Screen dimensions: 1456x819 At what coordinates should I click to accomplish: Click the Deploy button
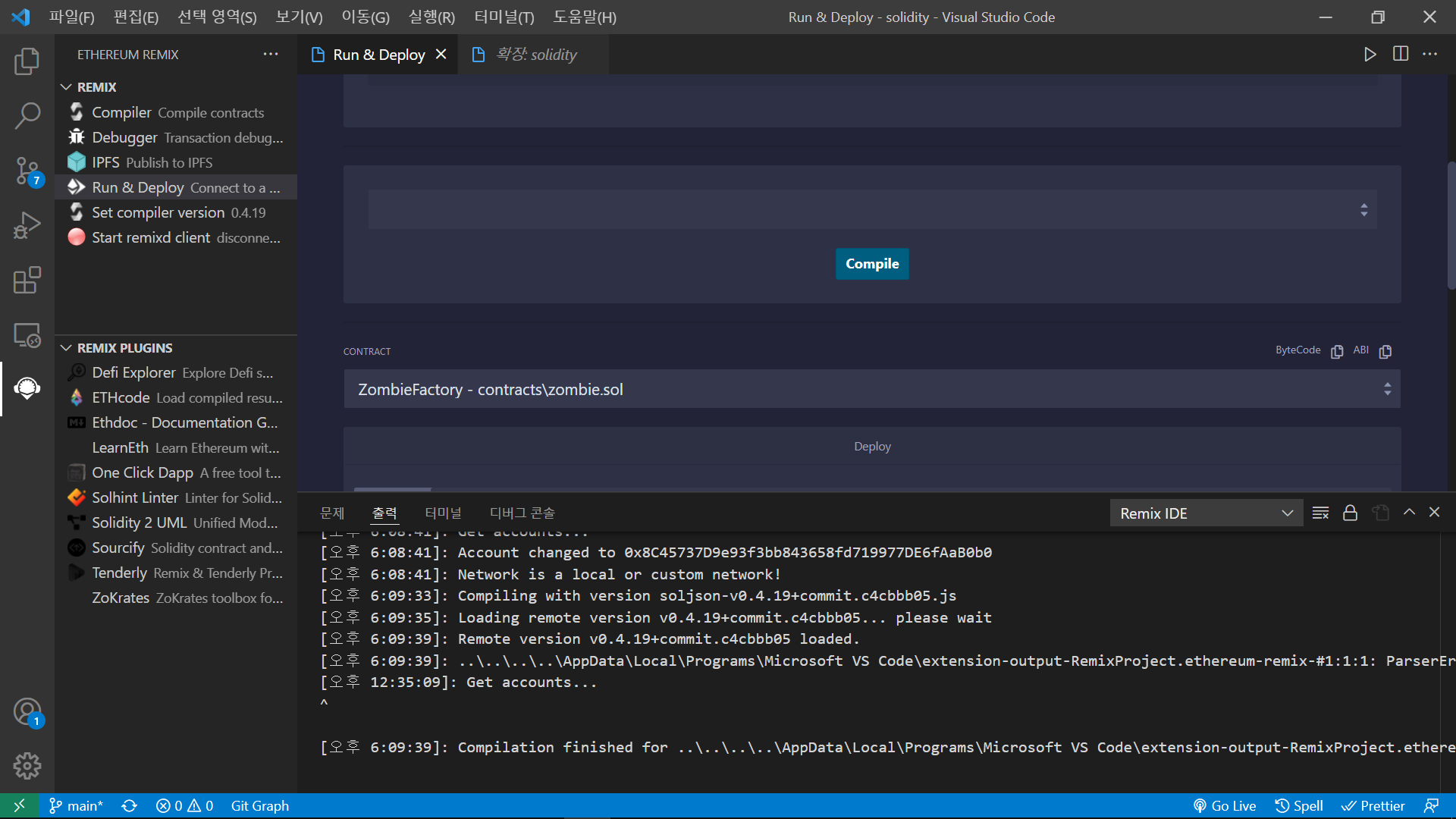click(x=872, y=447)
